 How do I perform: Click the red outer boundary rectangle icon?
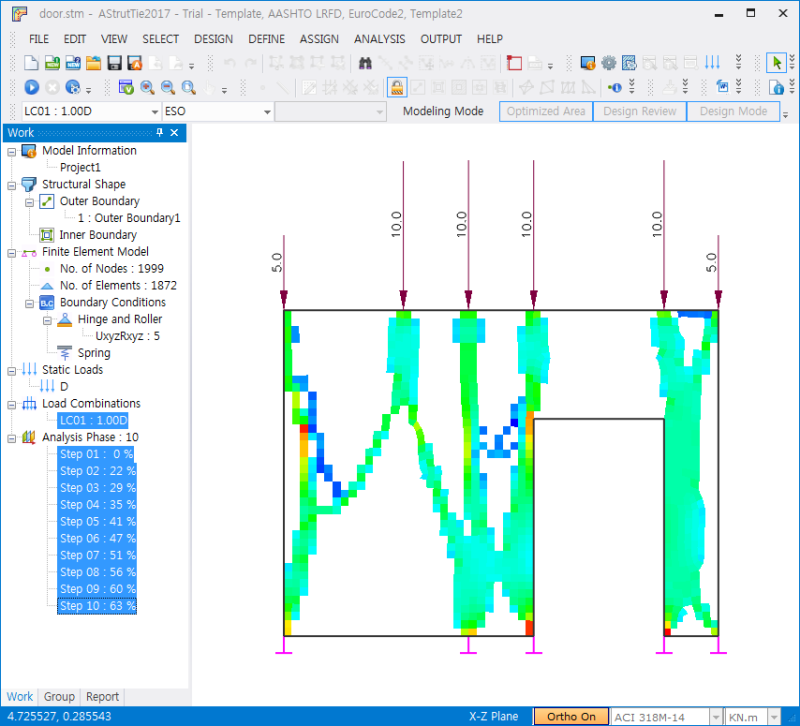514,63
